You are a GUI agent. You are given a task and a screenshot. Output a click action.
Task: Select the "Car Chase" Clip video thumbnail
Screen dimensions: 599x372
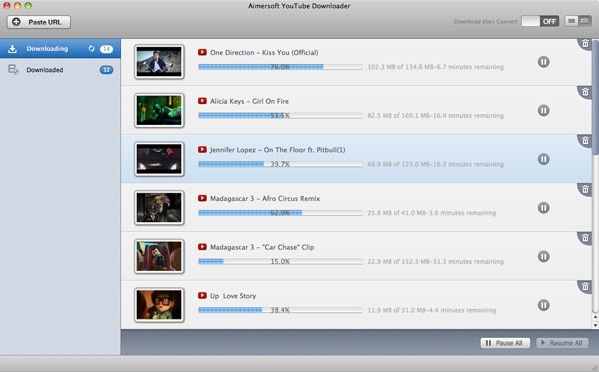159,256
